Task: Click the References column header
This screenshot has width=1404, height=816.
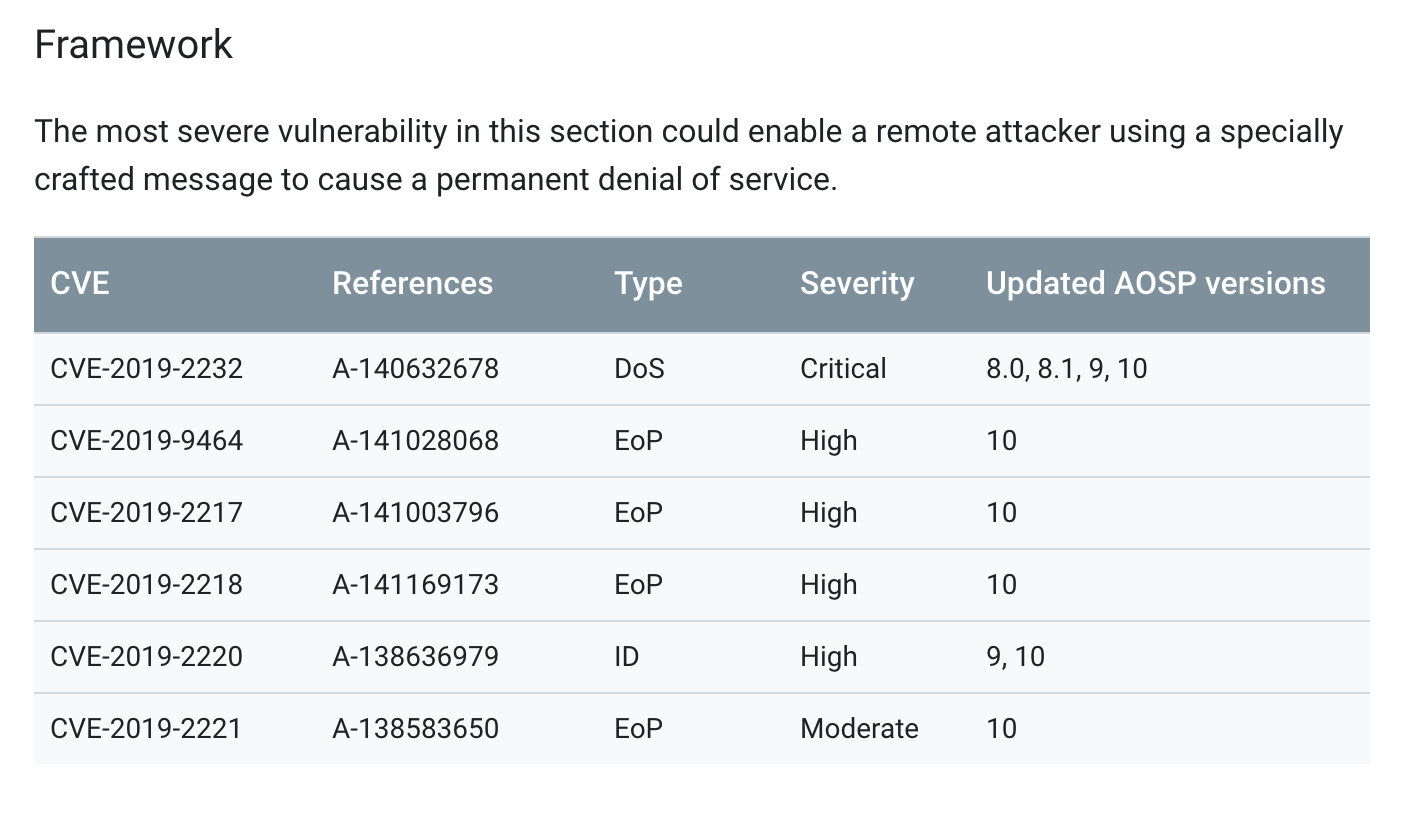Action: coord(412,284)
